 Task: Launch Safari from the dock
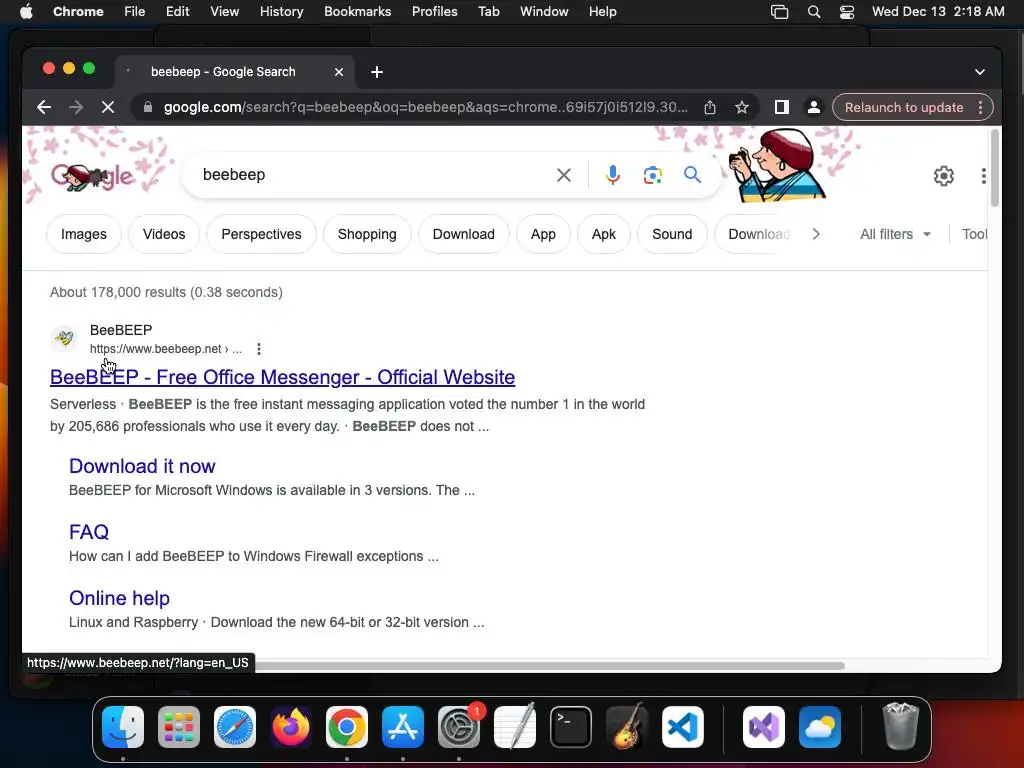(235, 727)
